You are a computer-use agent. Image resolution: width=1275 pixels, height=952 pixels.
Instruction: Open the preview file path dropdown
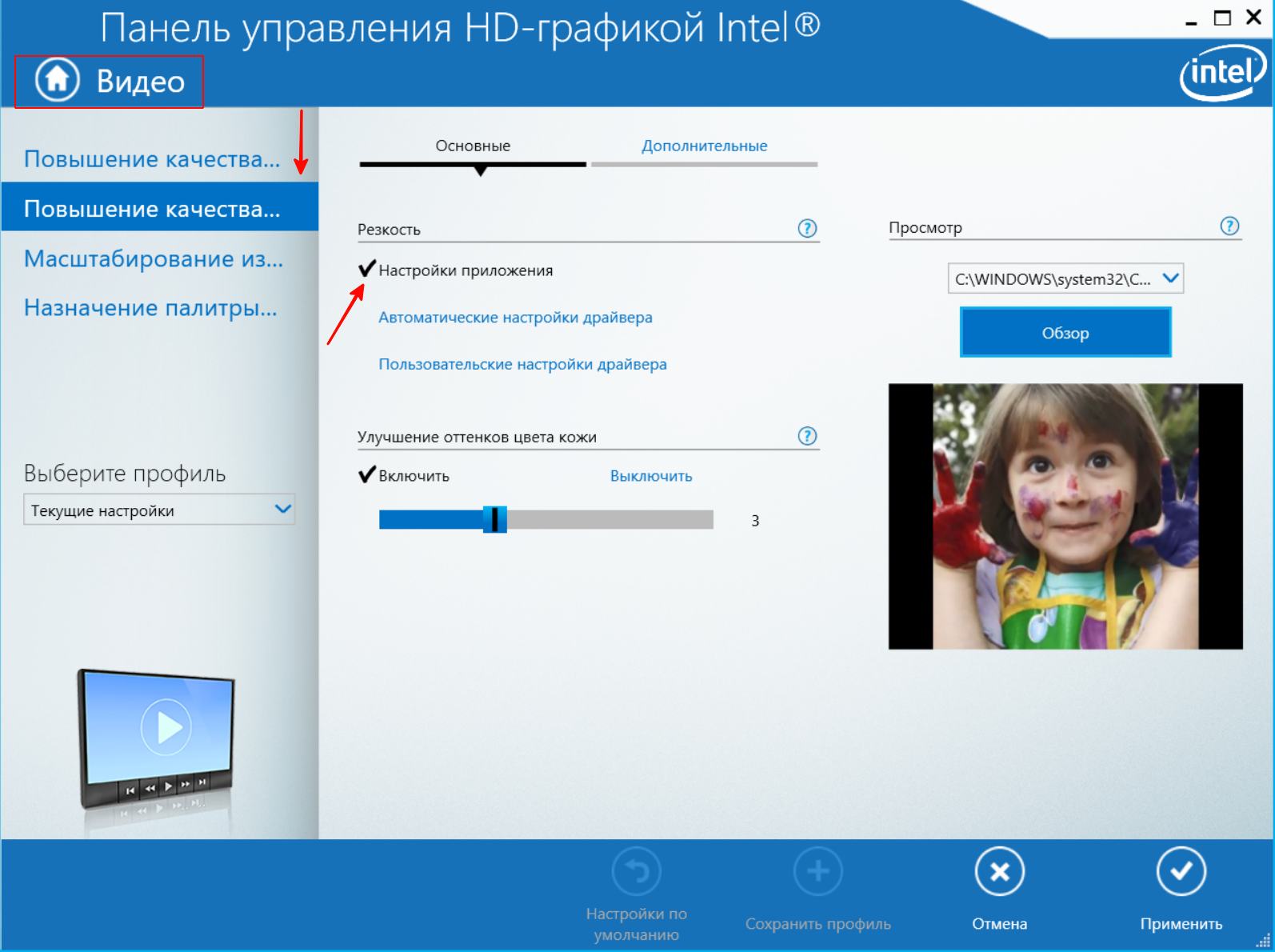point(1065,278)
